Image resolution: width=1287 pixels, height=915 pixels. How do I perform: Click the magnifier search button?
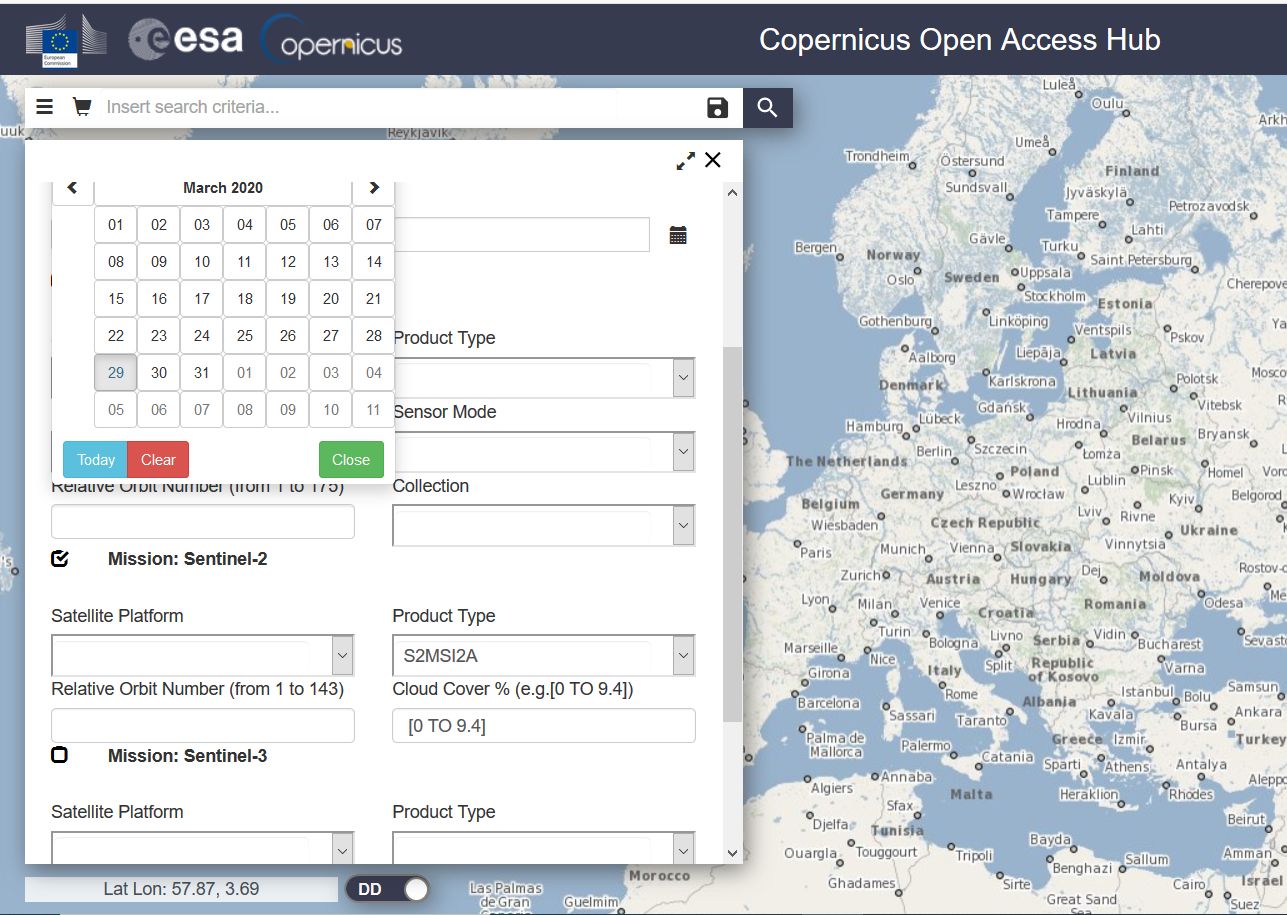(768, 108)
